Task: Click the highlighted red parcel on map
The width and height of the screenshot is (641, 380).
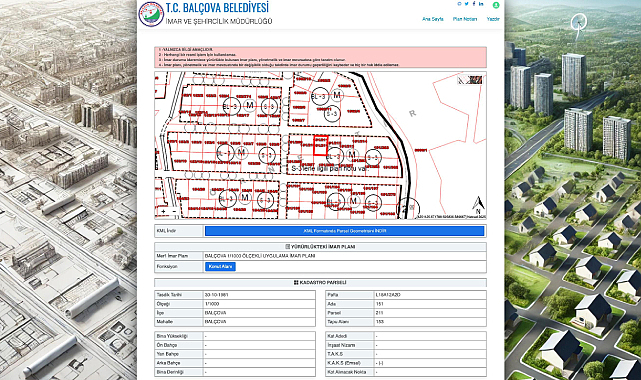Action: [x=321, y=146]
